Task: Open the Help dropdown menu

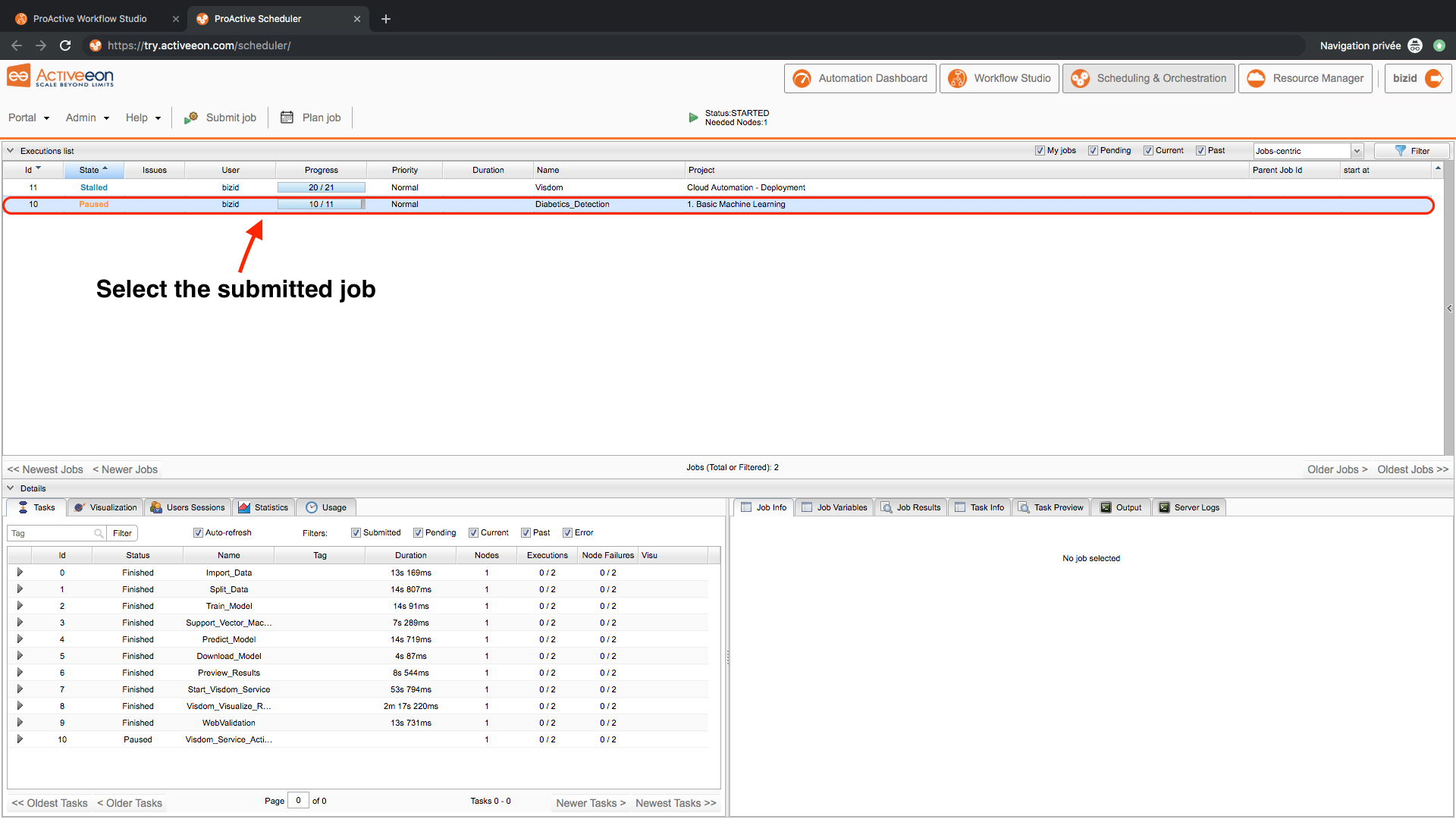Action: (143, 118)
